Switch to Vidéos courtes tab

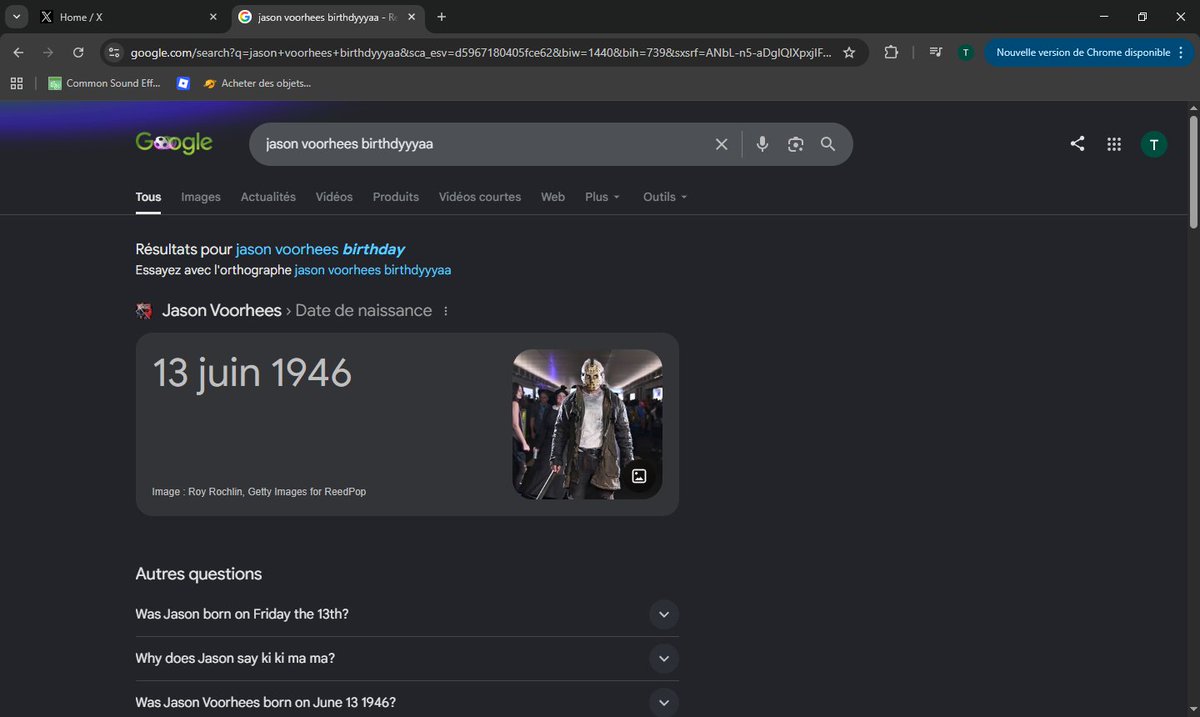[x=480, y=197]
